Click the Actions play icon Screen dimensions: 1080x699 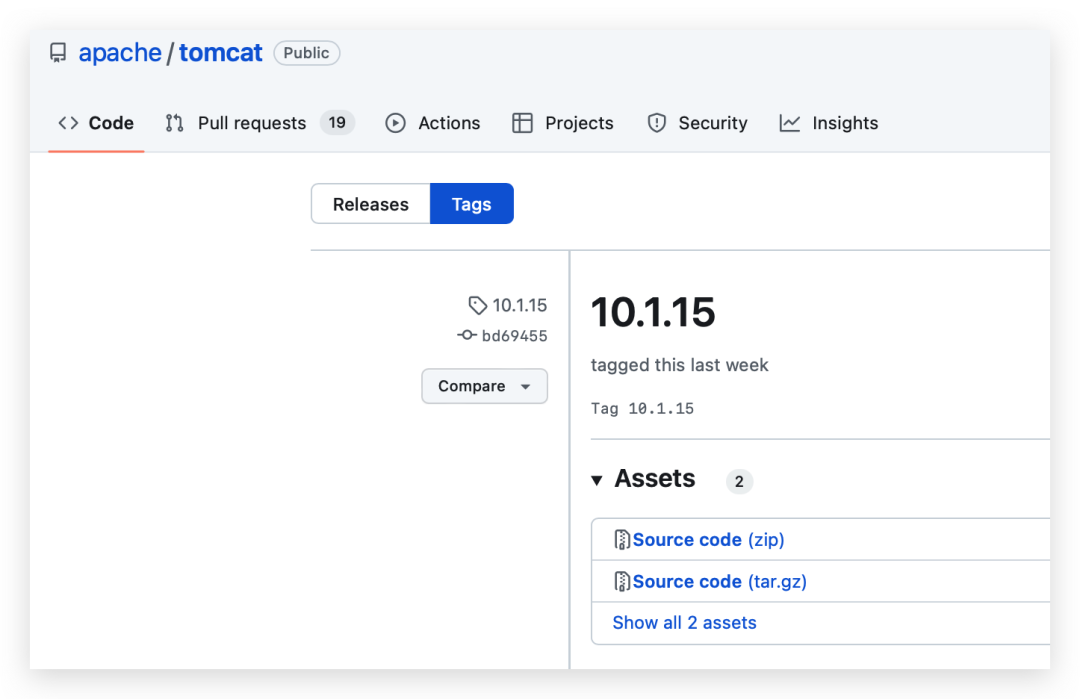pos(395,123)
